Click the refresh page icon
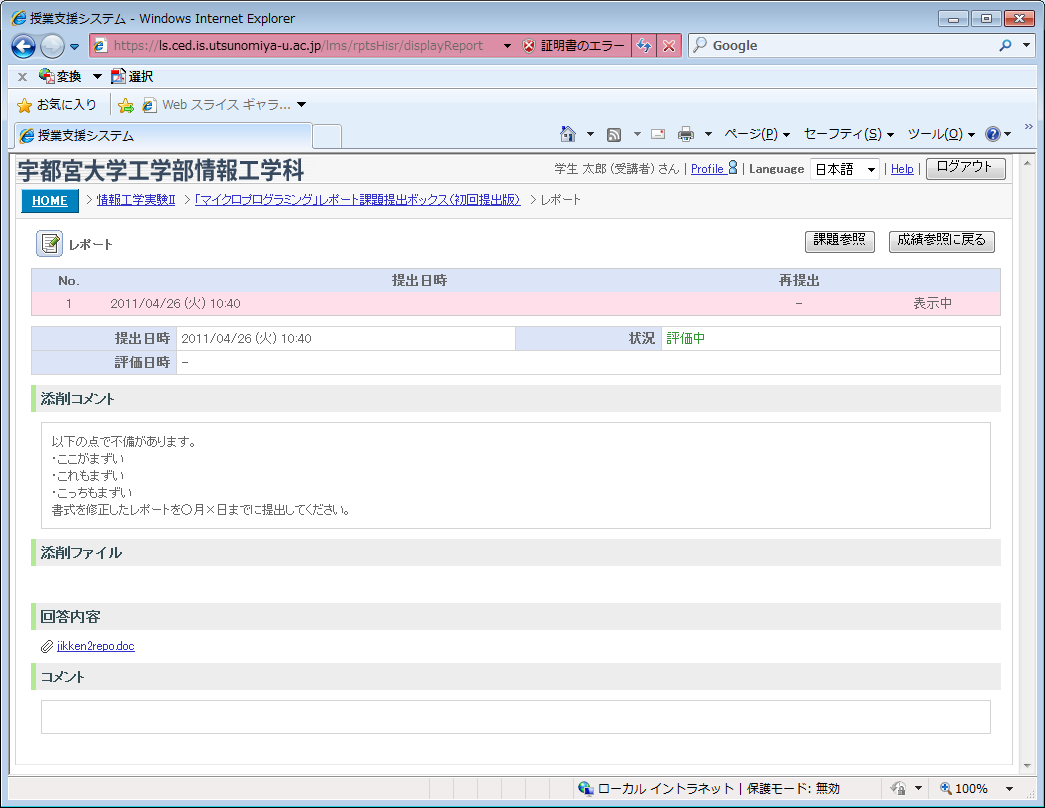Viewport: 1045px width, 808px height. (645, 46)
